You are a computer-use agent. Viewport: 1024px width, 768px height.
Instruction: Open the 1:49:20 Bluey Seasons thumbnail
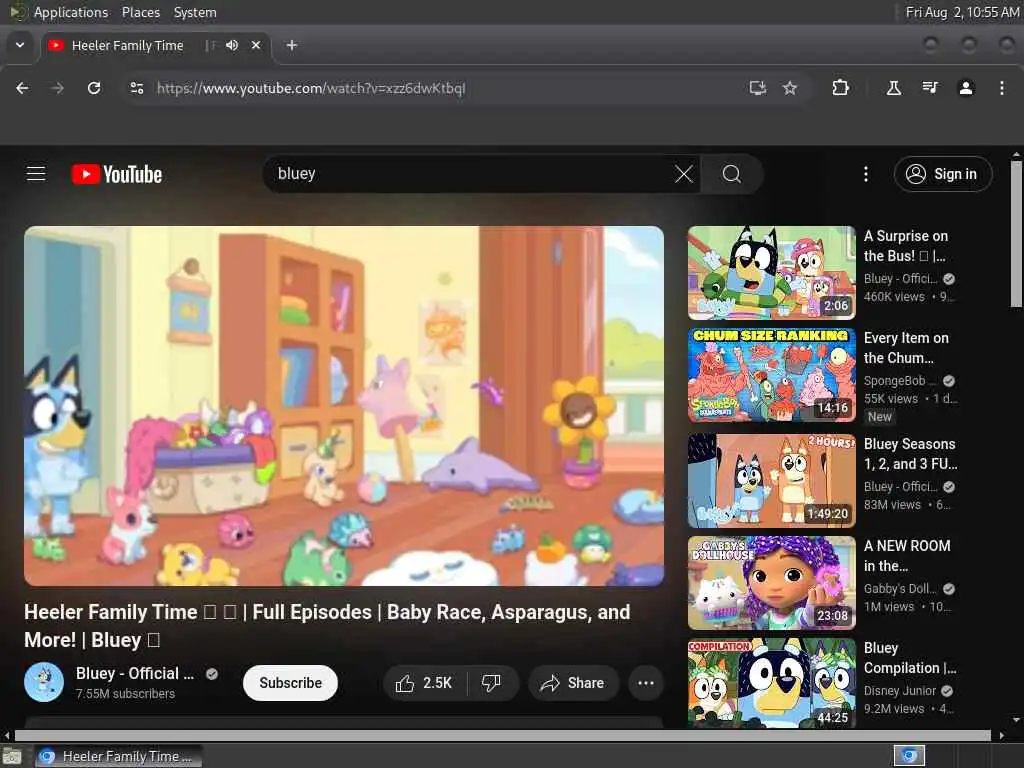[x=771, y=481]
